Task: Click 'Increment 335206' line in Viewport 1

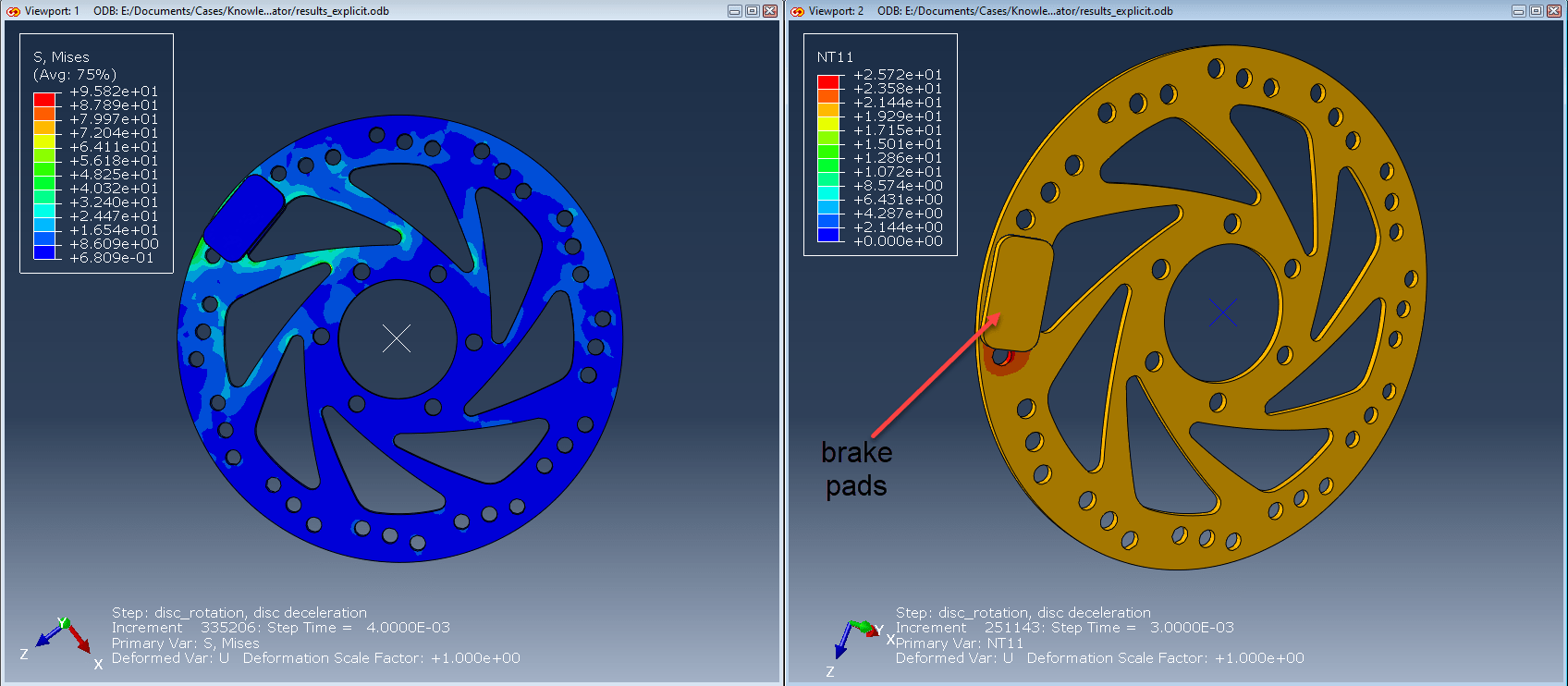Action: (281, 628)
